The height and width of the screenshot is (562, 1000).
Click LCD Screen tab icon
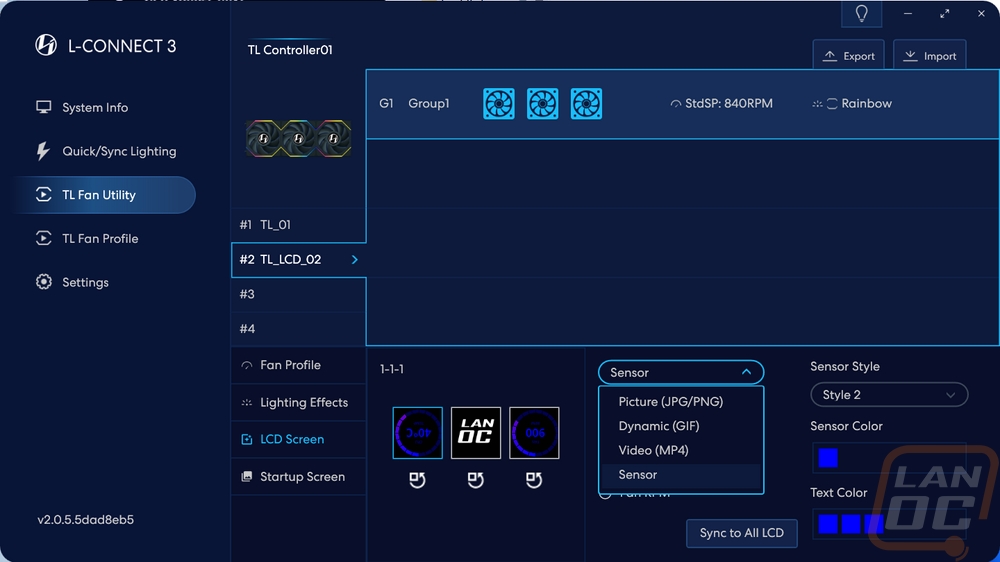[247, 440]
